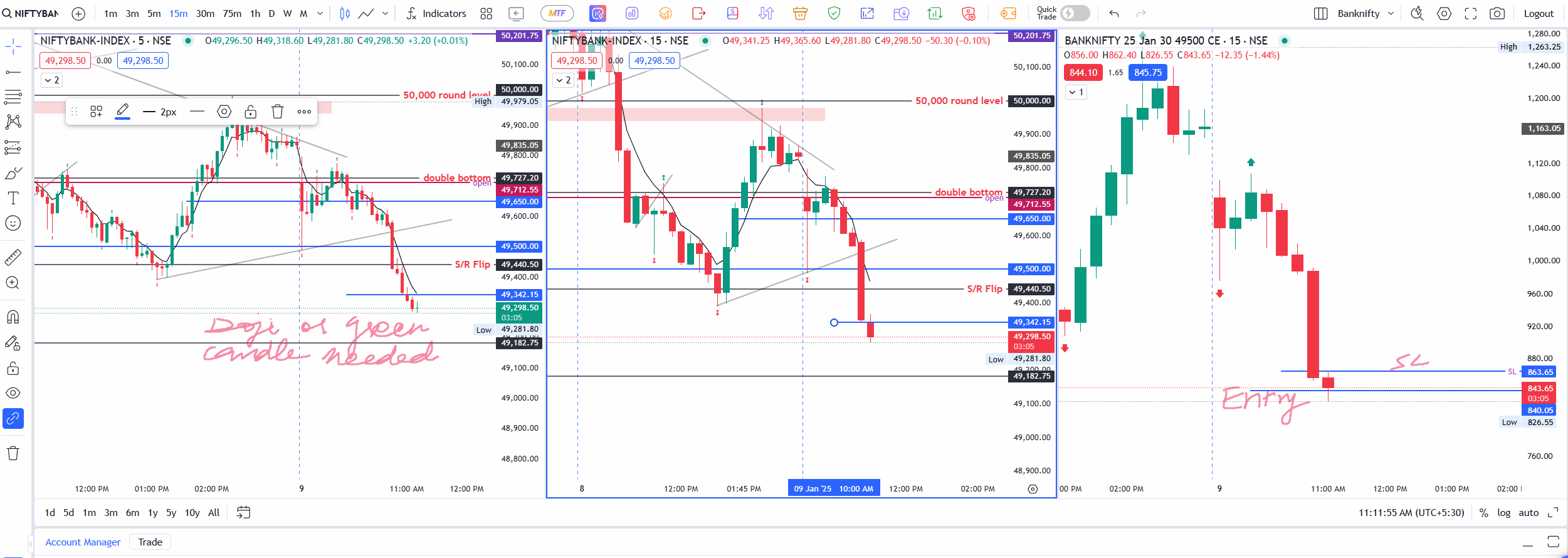
Task: Click the add symbol plus icon
Action: (x=78, y=14)
